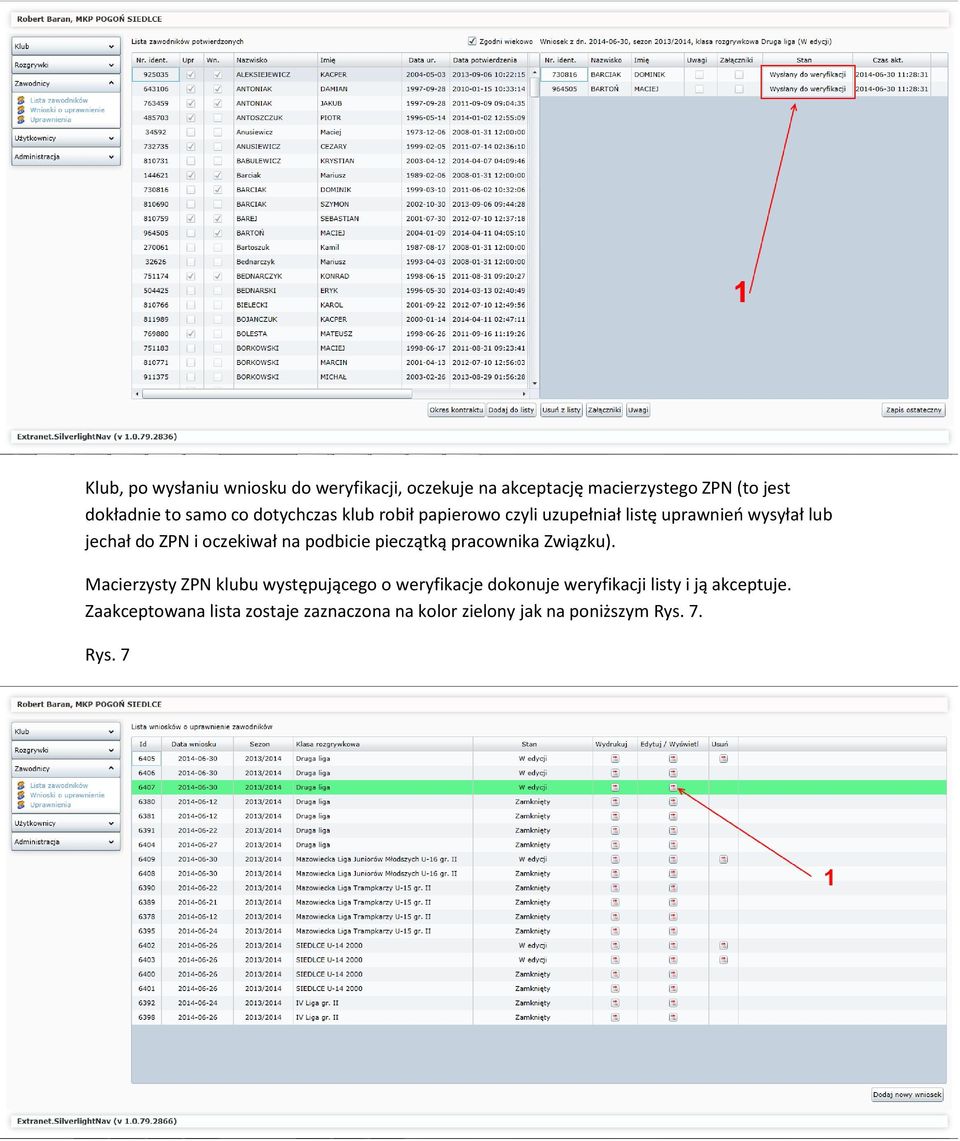Sort player list by Nazwisko column header
960x1141 pixels.
[x=274, y=60]
